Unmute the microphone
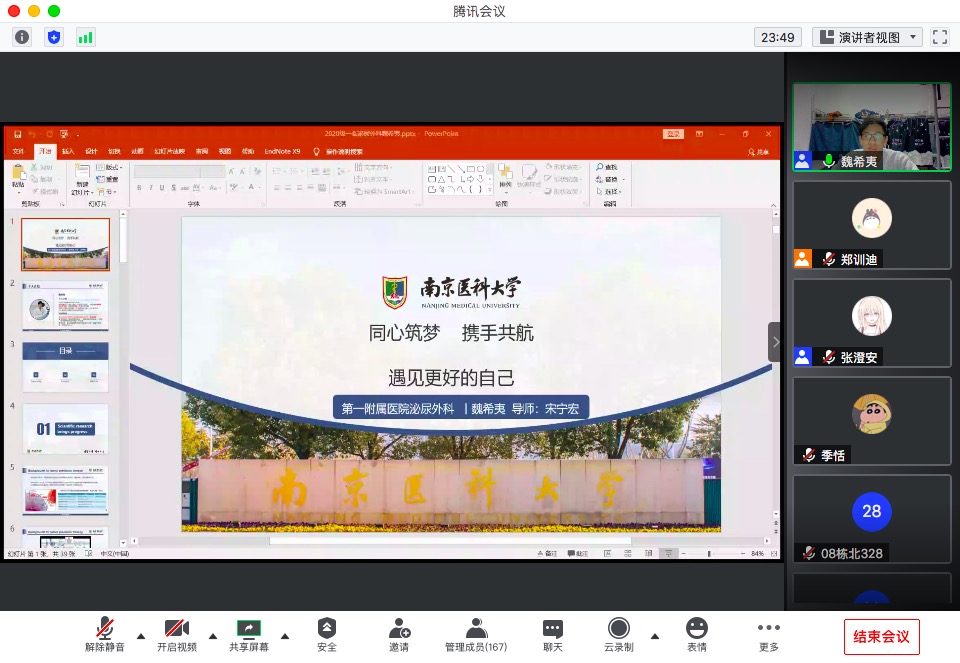The height and width of the screenshot is (663, 960). point(105,635)
